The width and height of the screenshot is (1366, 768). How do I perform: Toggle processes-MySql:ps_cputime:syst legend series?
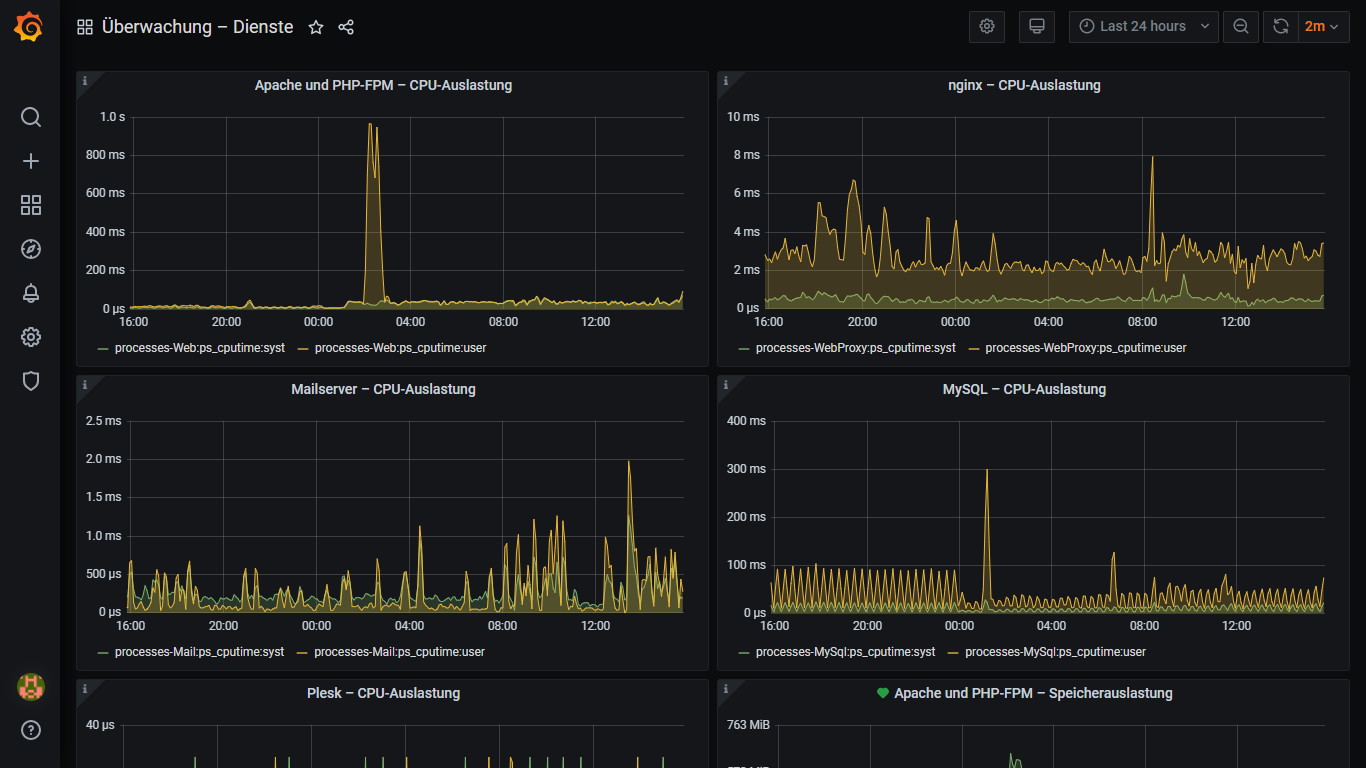[836, 652]
